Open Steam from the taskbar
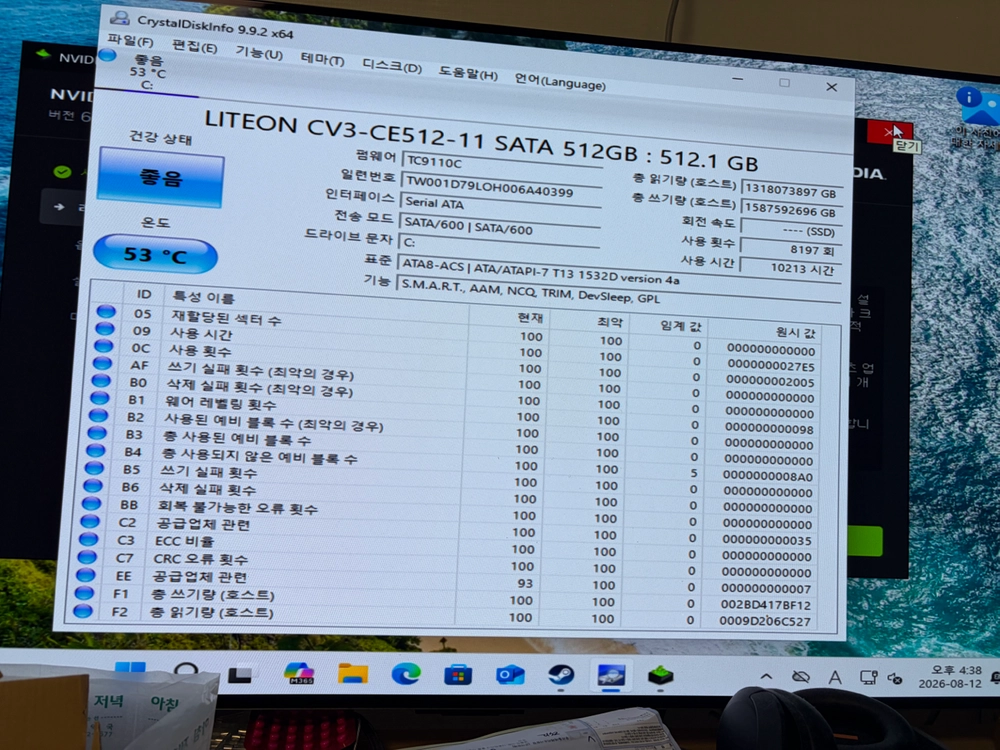The width and height of the screenshot is (1000, 750). point(561,675)
